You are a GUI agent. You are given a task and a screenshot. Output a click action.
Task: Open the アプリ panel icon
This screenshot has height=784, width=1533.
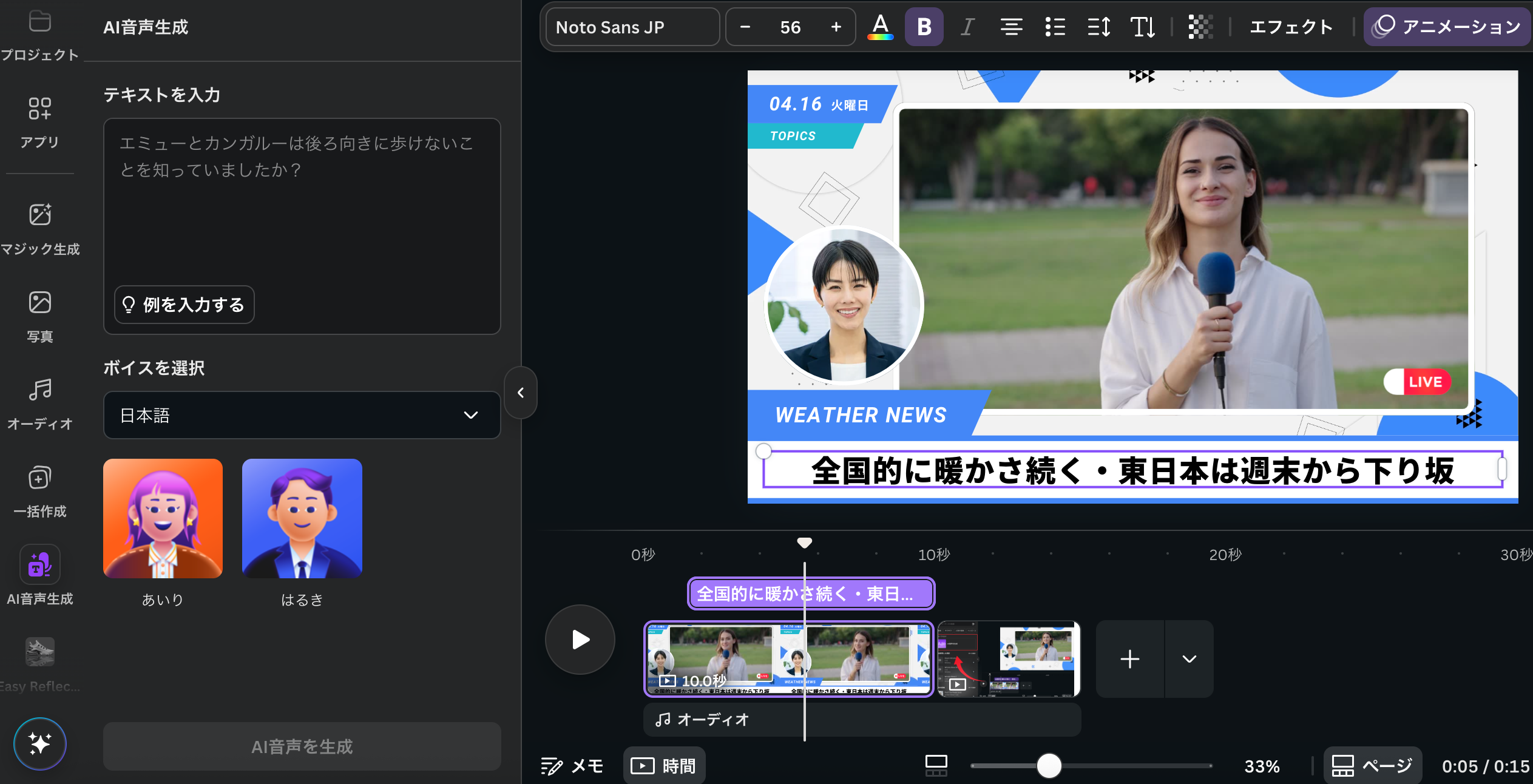40,109
